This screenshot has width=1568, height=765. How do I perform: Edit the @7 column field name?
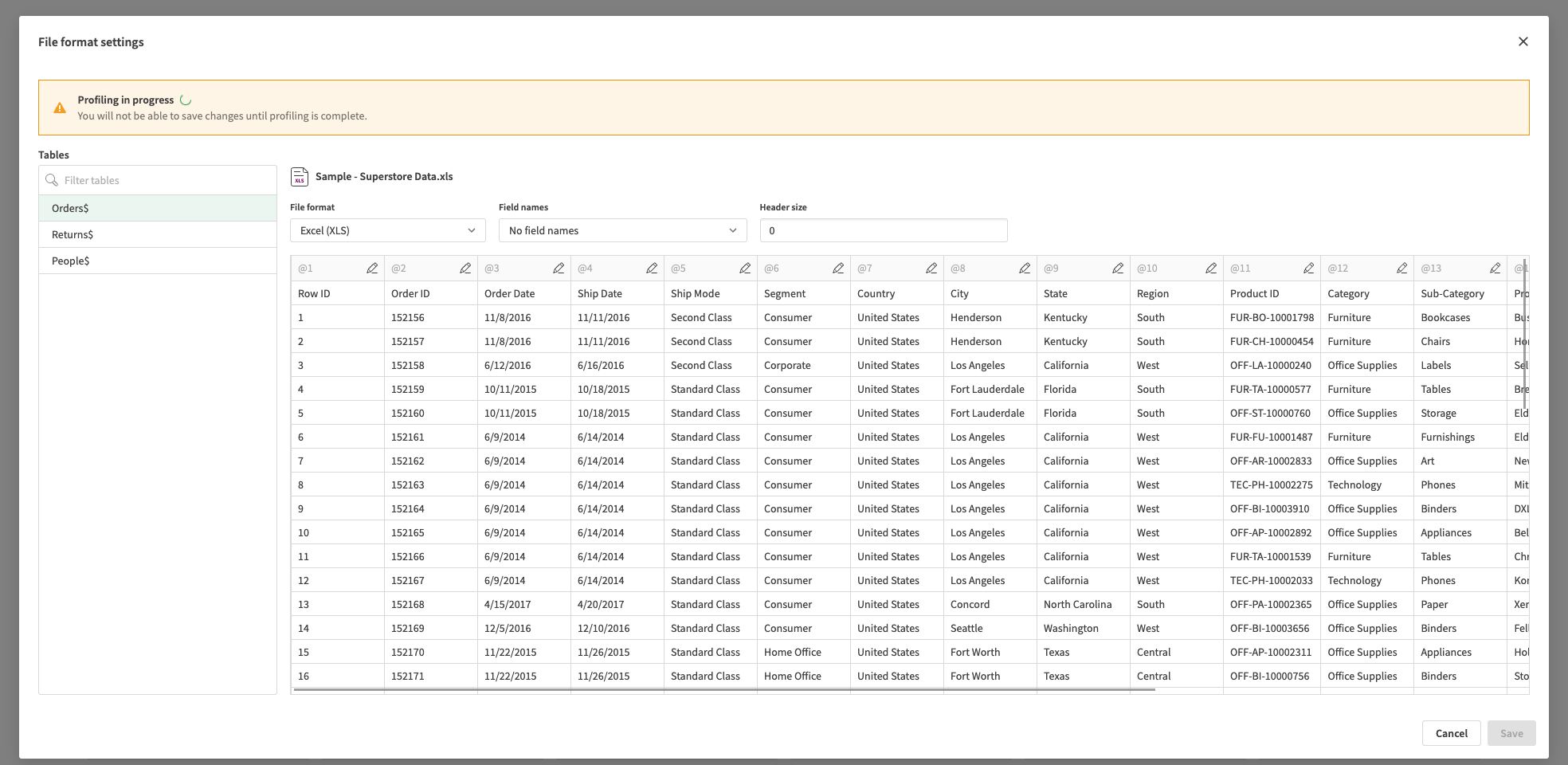931,269
